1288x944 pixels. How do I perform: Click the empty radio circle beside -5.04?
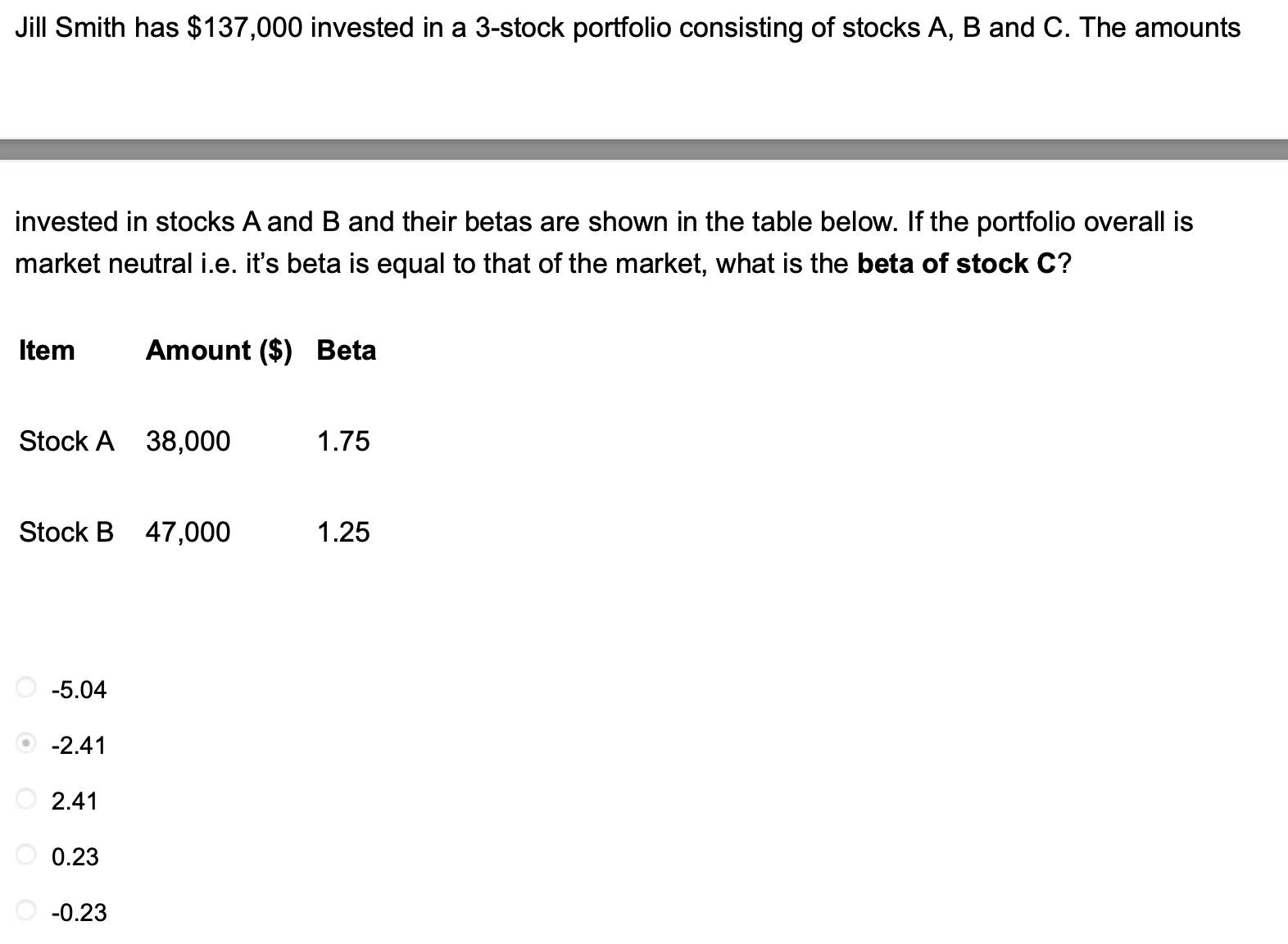[x=24, y=689]
